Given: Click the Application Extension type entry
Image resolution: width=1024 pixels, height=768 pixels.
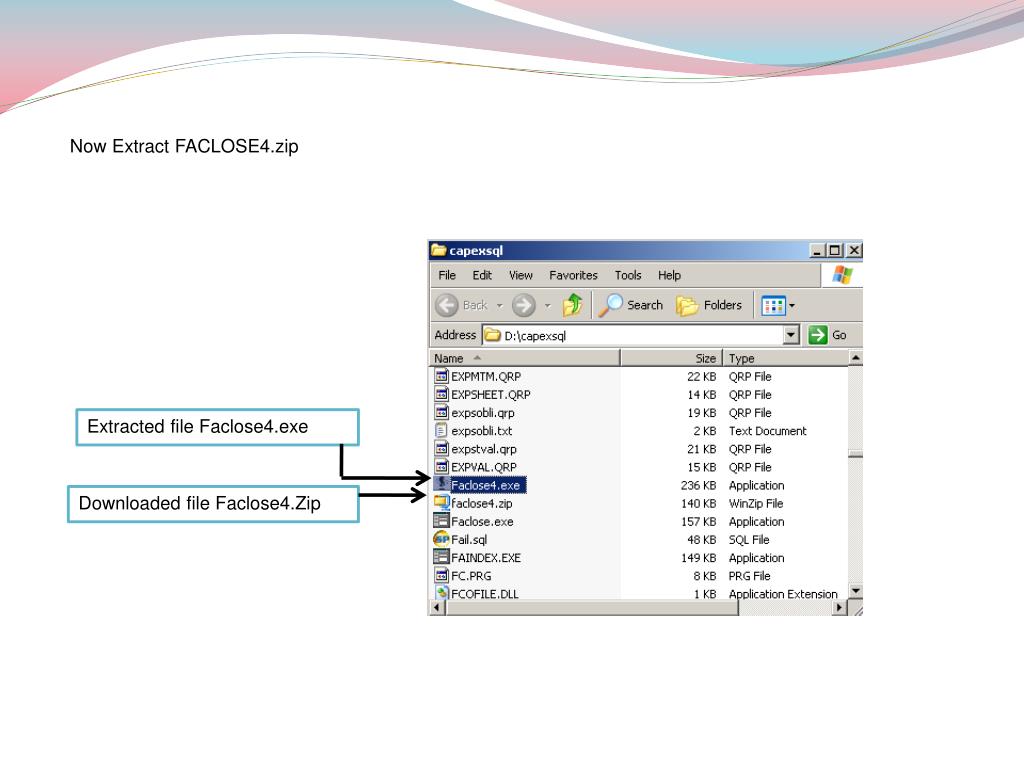Looking at the screenshot, I should pos(783,594).
